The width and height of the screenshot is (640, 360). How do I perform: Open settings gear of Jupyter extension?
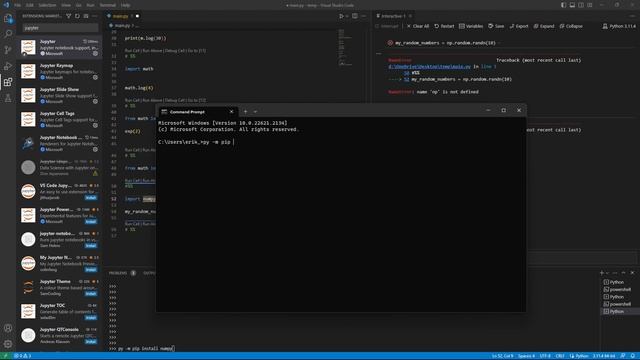[95, 53]
